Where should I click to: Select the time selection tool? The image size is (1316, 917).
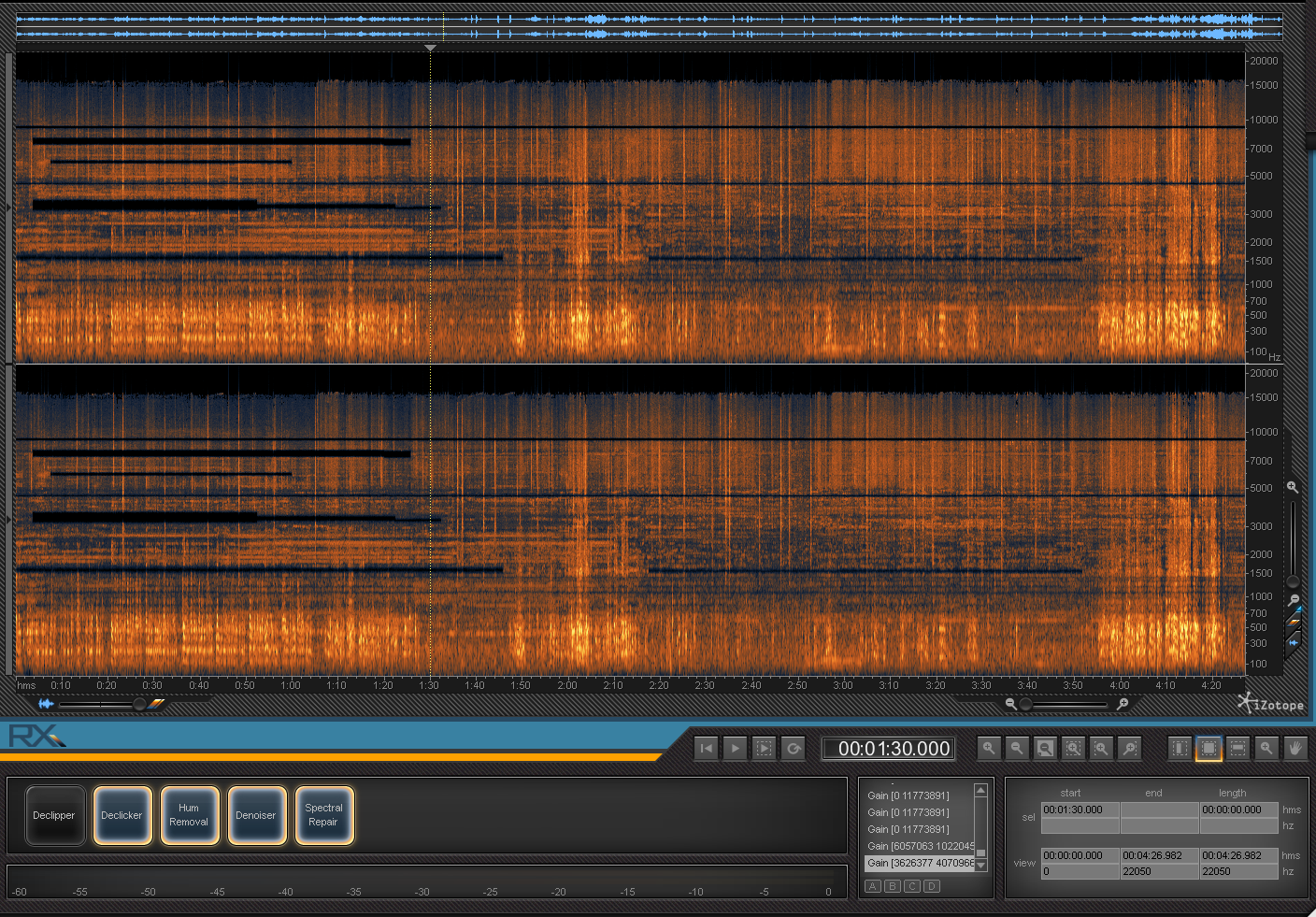pos(1180,748)
